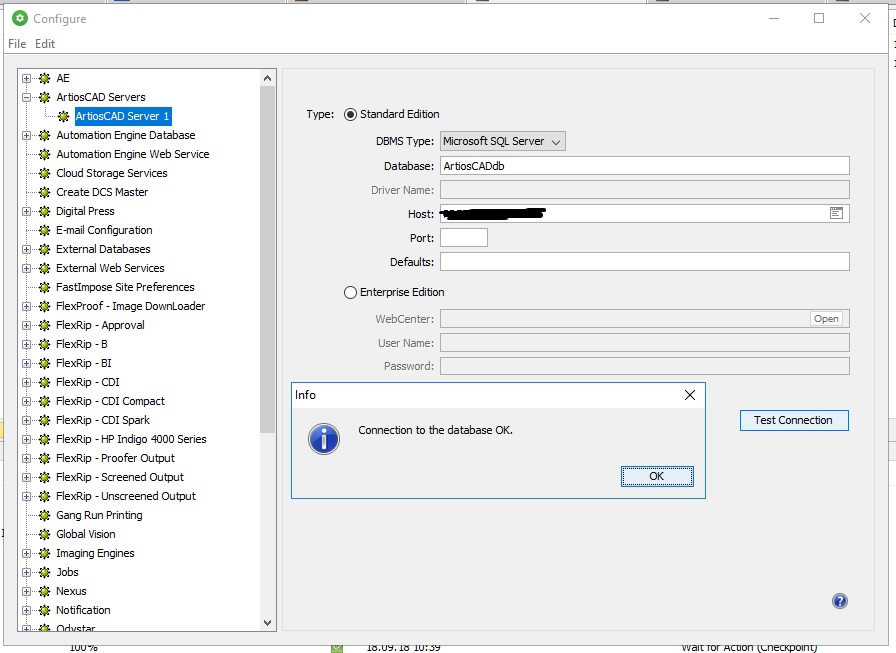This screenshot has height=653, width=896.
Task: Minimize the Configure window
Action: tap(774, 18)
